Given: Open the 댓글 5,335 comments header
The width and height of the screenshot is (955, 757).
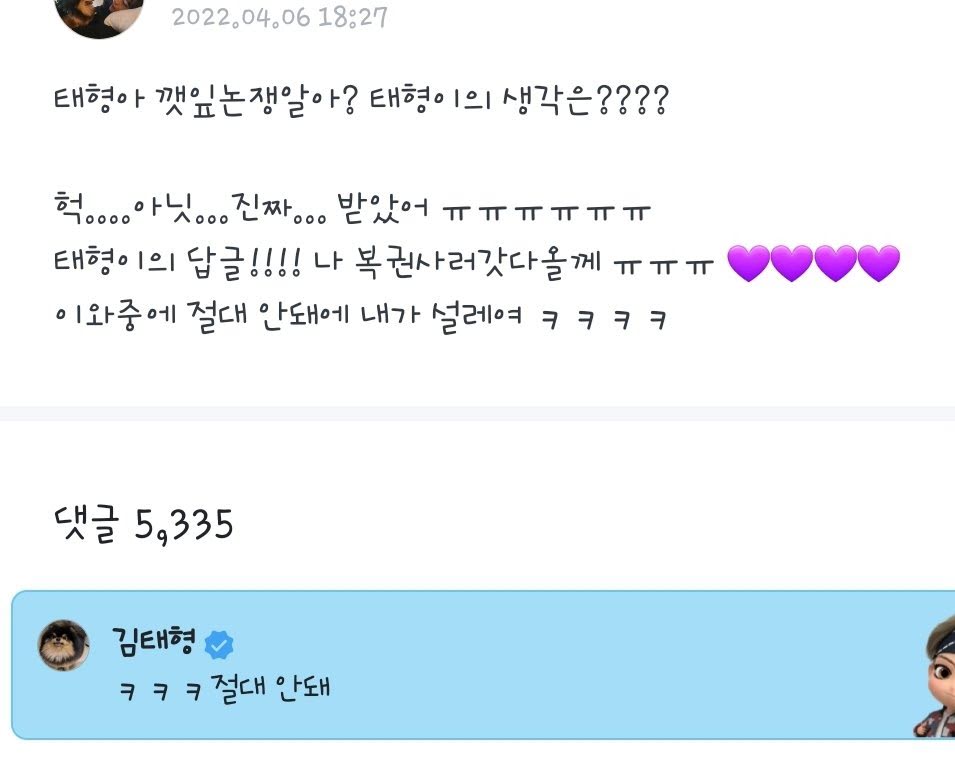Looking at the screenshot, I should click(x=144, y=525).
